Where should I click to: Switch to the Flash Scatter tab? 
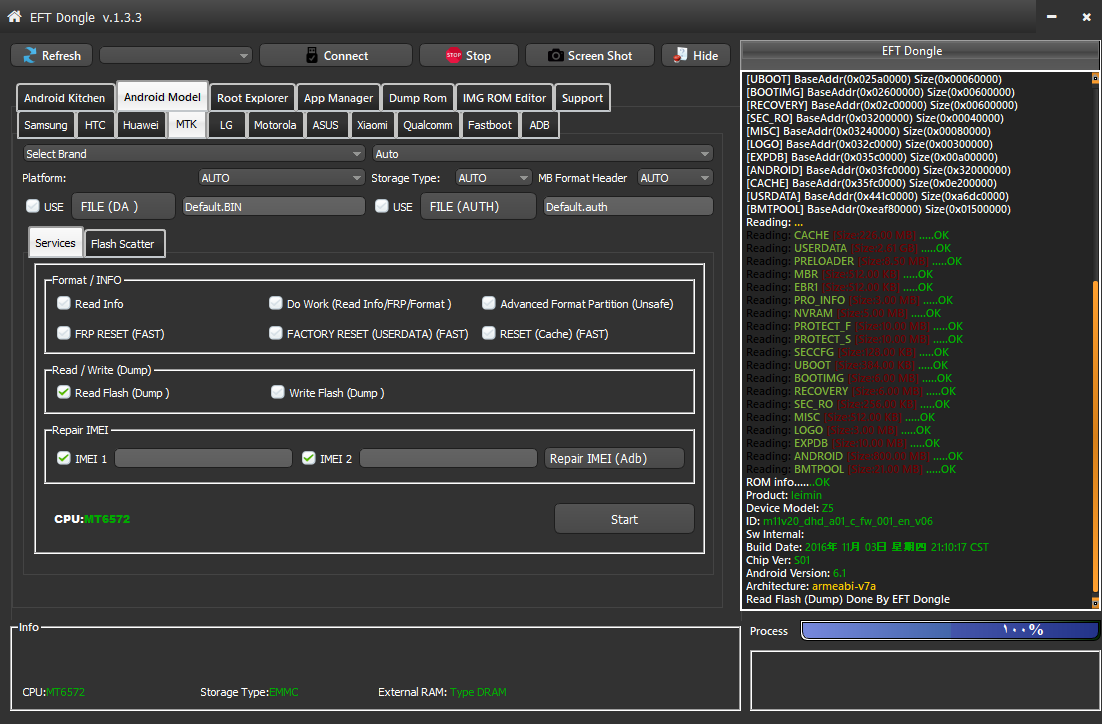point(124,244)
